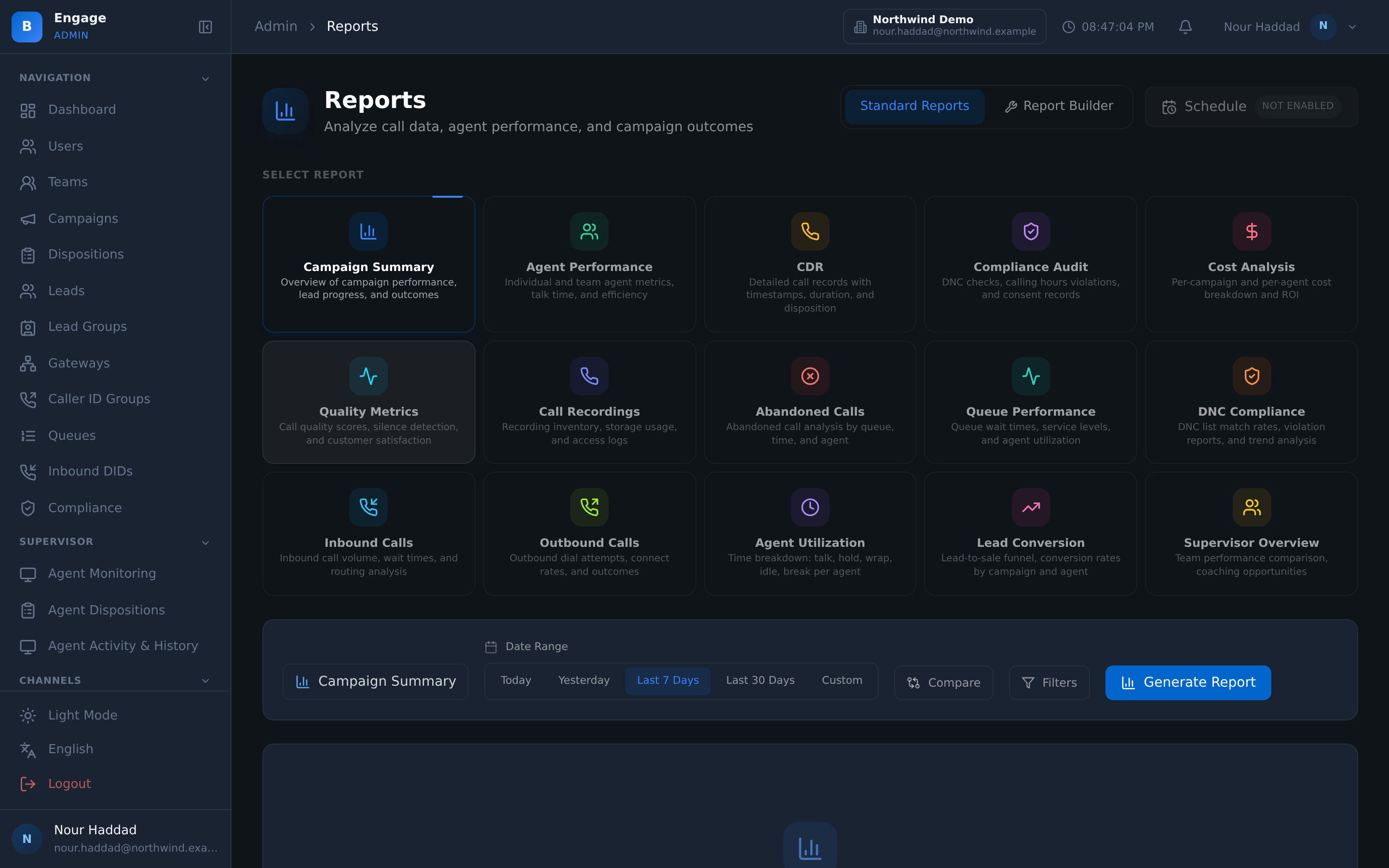Click the Supervisor Overview people icon
The width and height of the screenshot is (1389, 868).
(1251, 507)
